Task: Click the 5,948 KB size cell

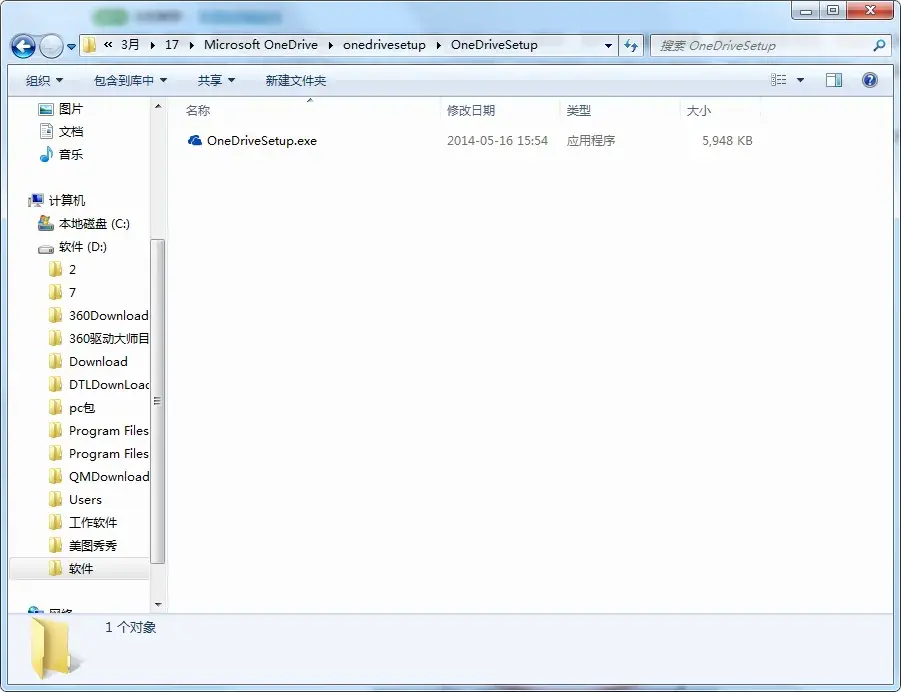Action: pyautogui.click(x=727, y=141)
